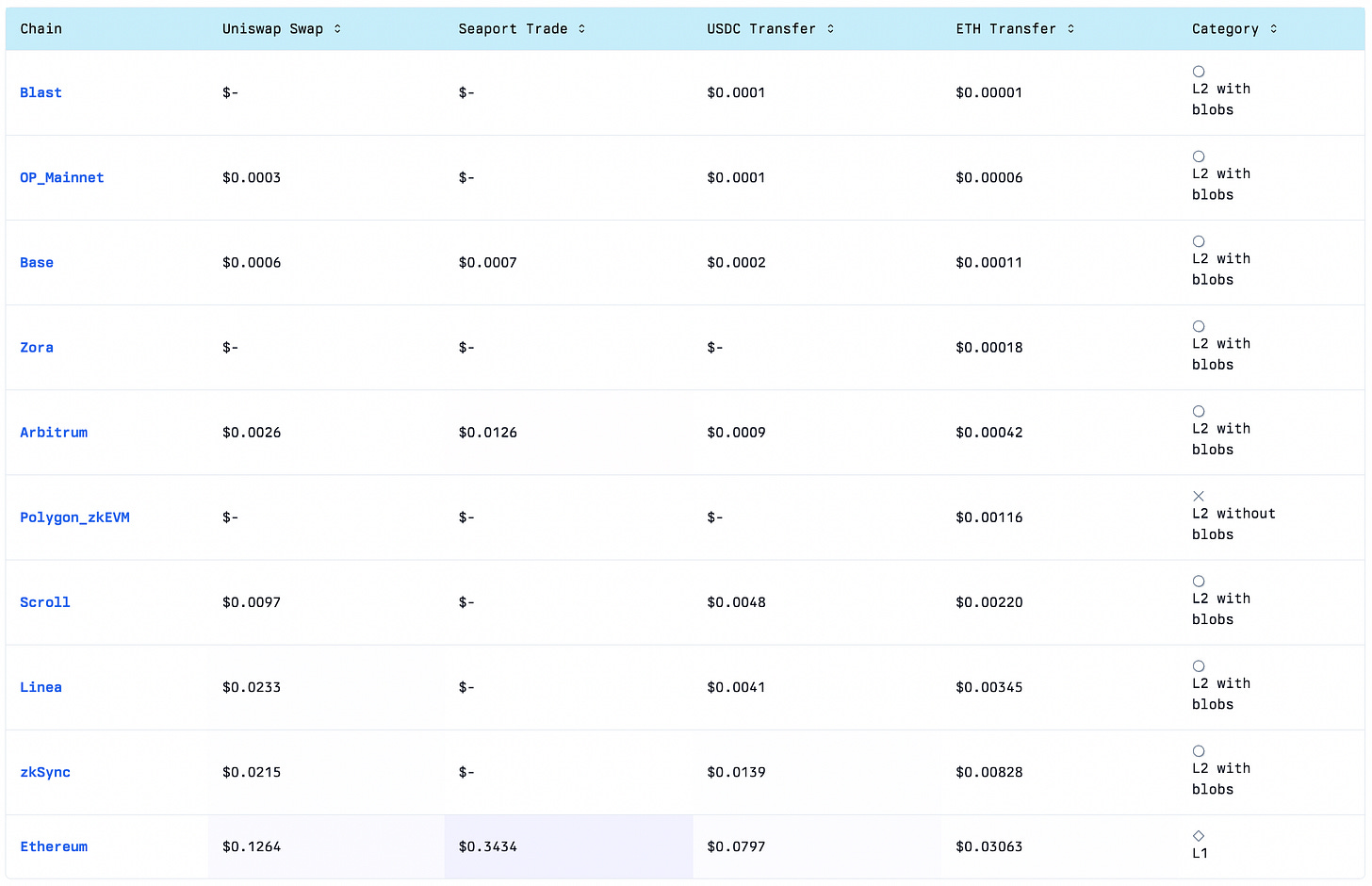The width and height of the screenshot is (1372, 886).
Task: Select the $0.00018 ETH Transfer cell
Action: (1060, 347)
